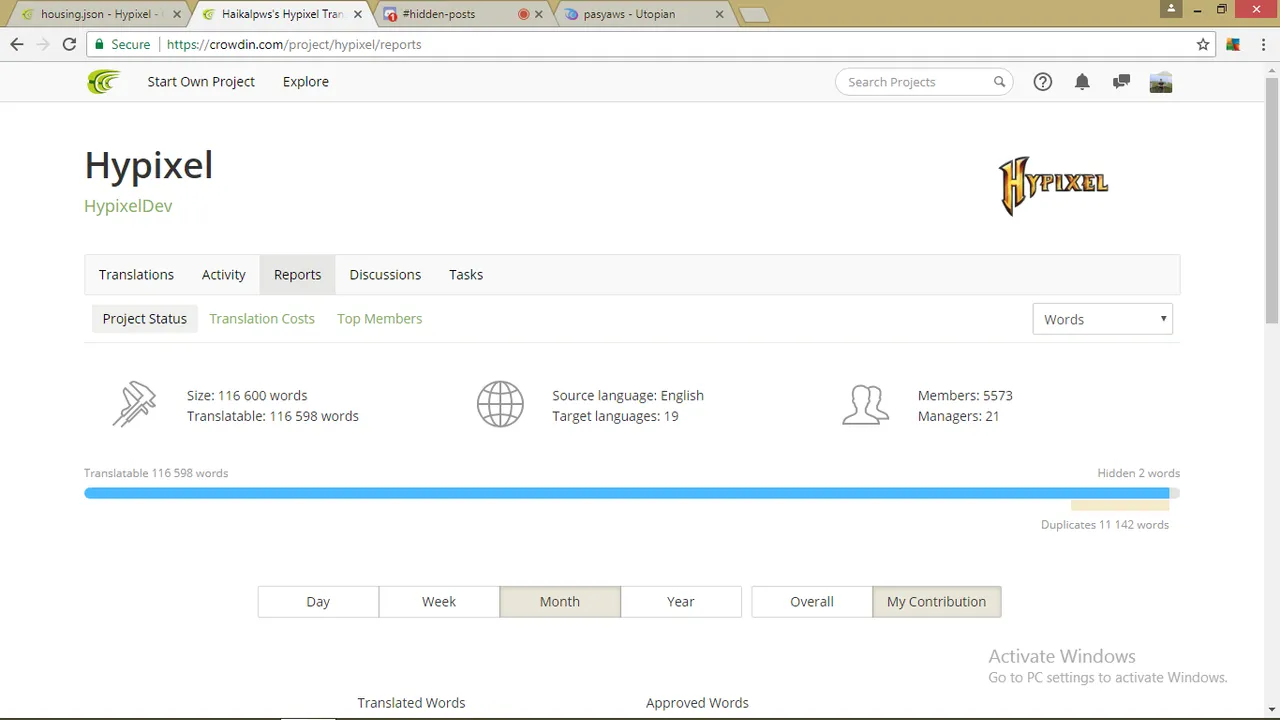Image resolution: width=1280 pixels, height=720 pixels.
Task: Open a new browser tab
Action: tap(753, 14)
